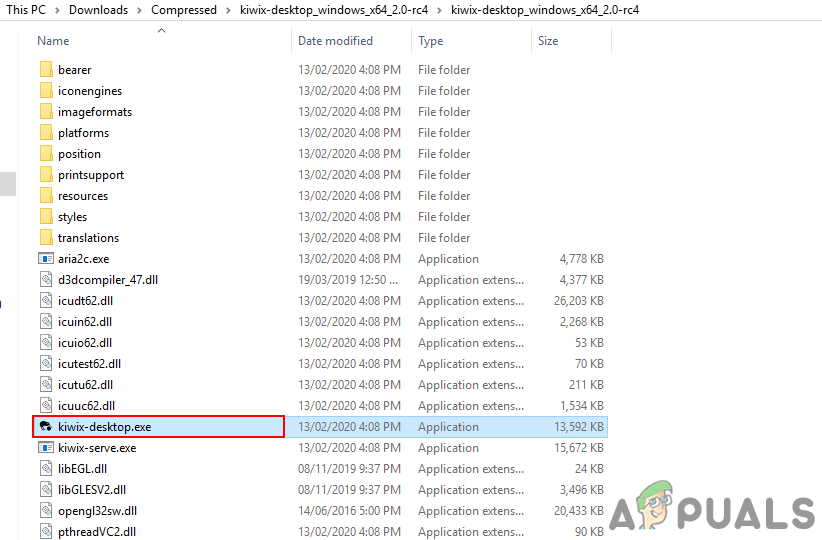Viewport: 822px width, 540px height.
Task: Click the resources folder icon
Action: click(x=46, y=196)
